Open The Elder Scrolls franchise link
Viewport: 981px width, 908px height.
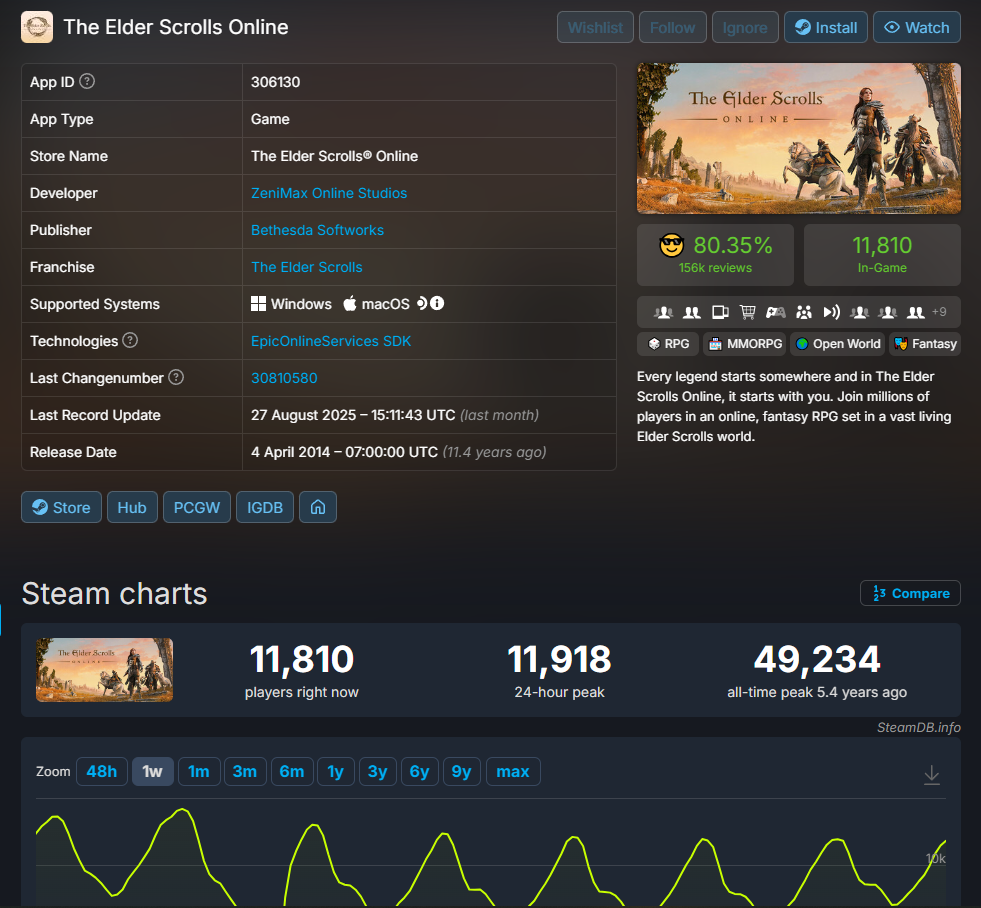pos(307,267)
